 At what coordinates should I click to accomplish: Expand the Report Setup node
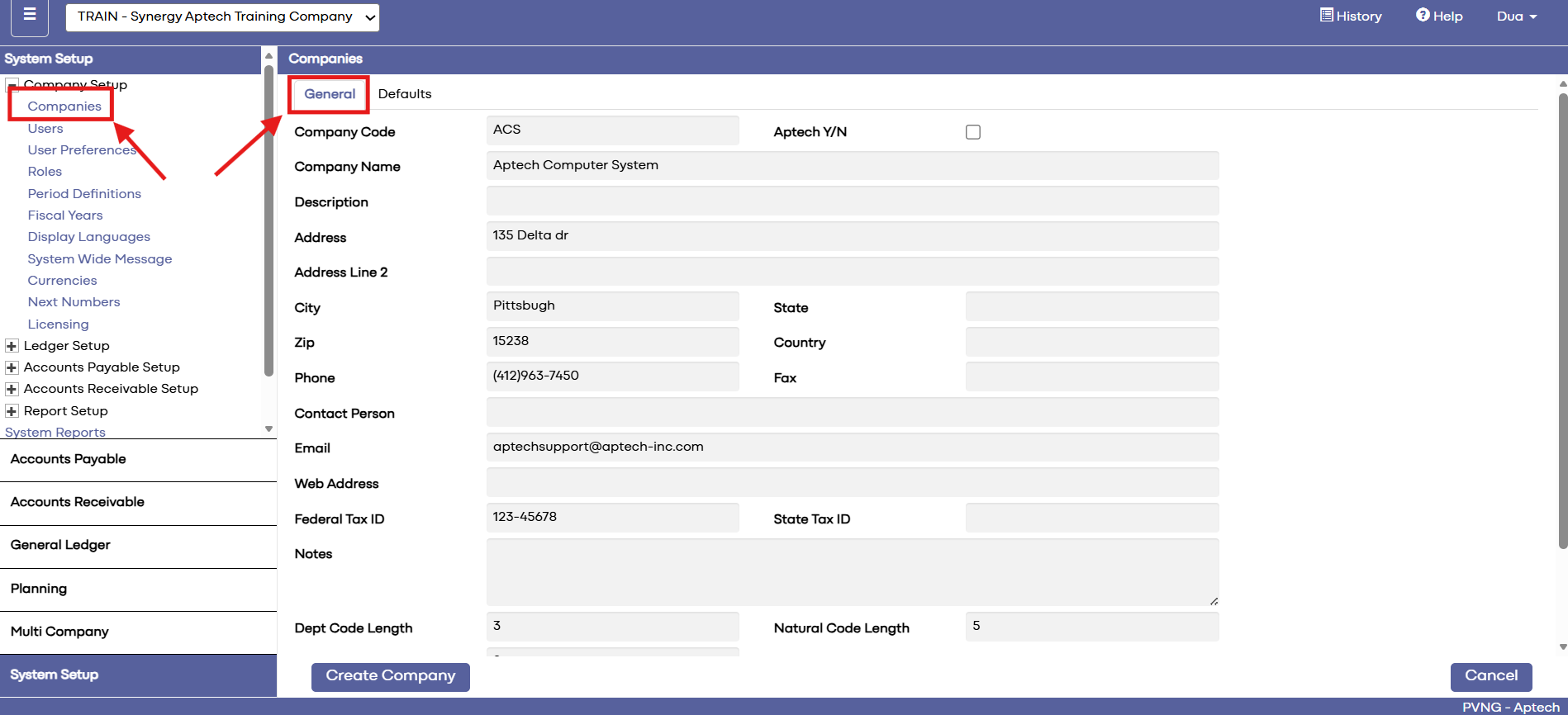pyautogui.click(x=12, y=411)
